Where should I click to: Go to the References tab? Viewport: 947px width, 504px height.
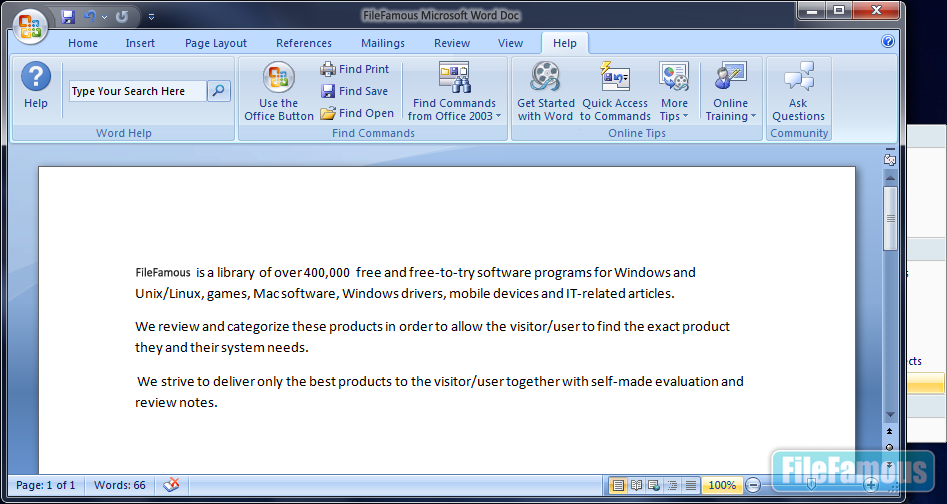304,43
